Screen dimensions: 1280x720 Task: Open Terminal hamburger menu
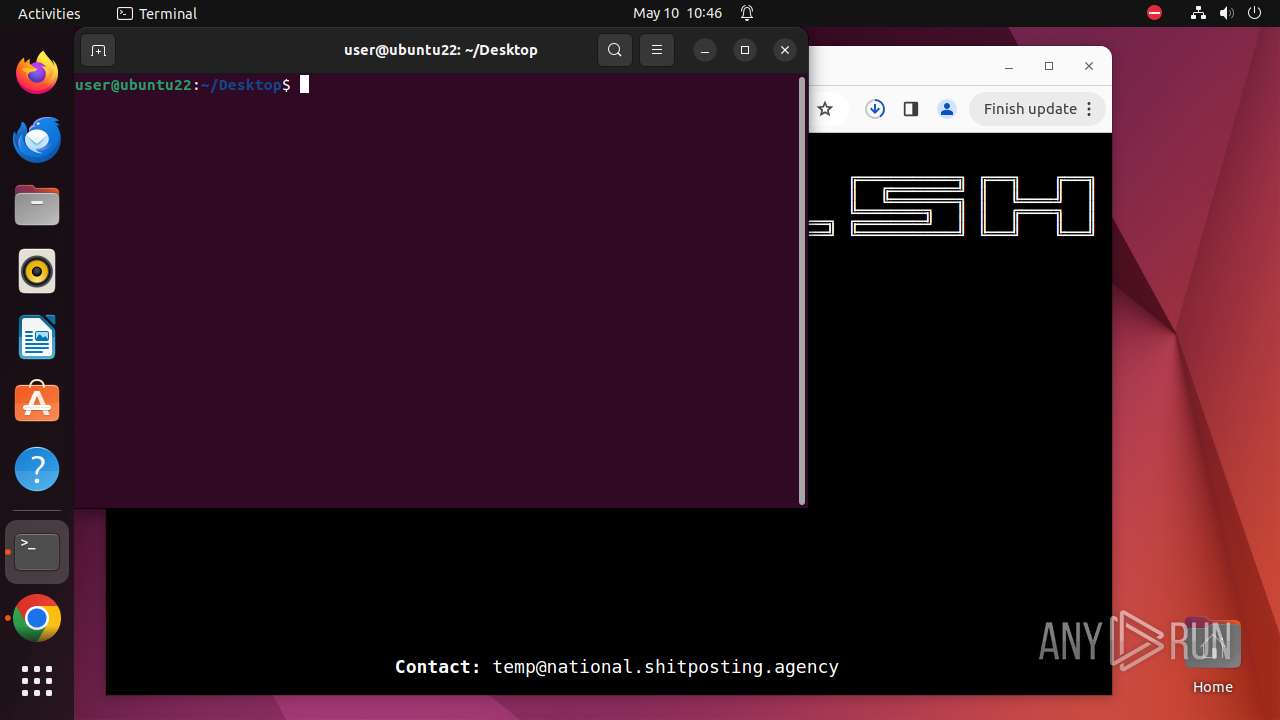(x=657, y=50)
